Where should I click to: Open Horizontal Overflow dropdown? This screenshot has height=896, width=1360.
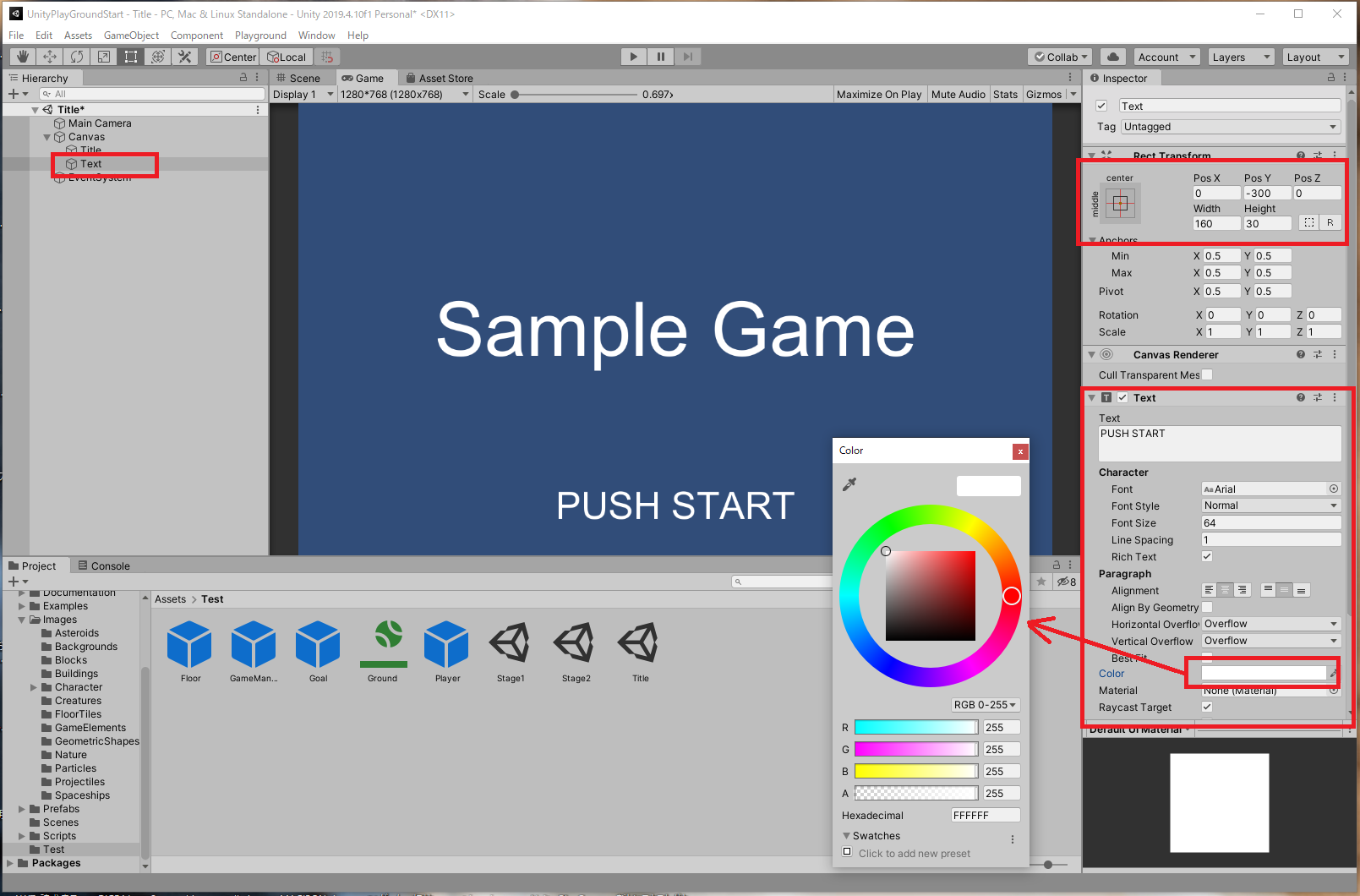point(1271,624)
